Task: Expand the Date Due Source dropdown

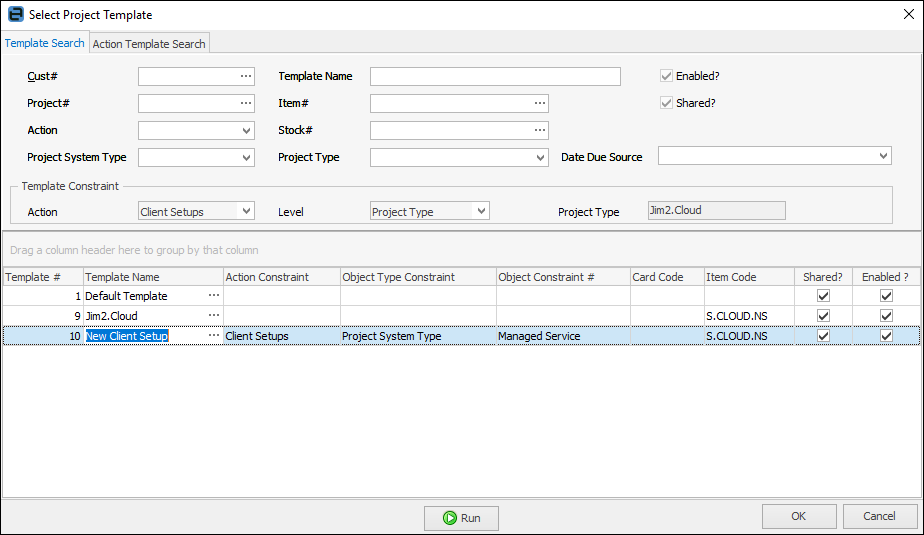Action: (883, 156)
